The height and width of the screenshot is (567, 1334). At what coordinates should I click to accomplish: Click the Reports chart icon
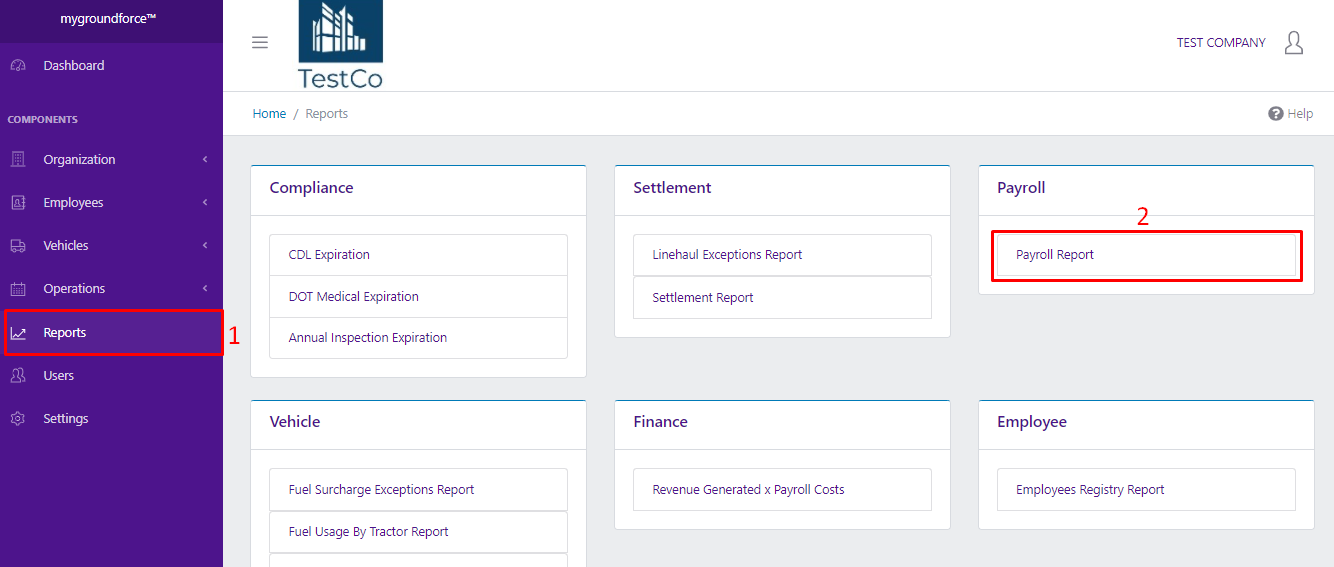click(x=18, y=333)
